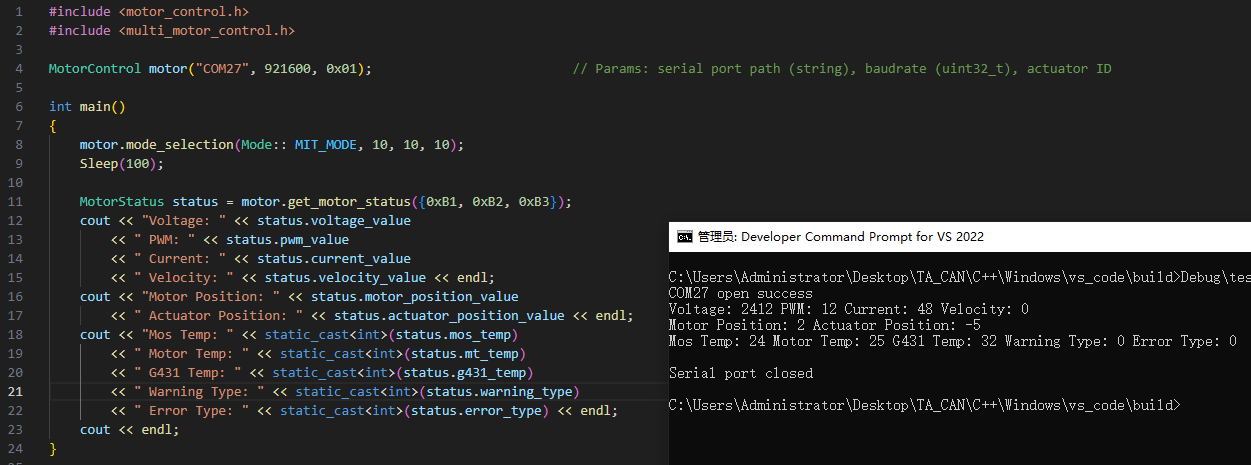The image size is (1251, 465).
Task: Click line number 21 in the gutter
Action: 15,391
